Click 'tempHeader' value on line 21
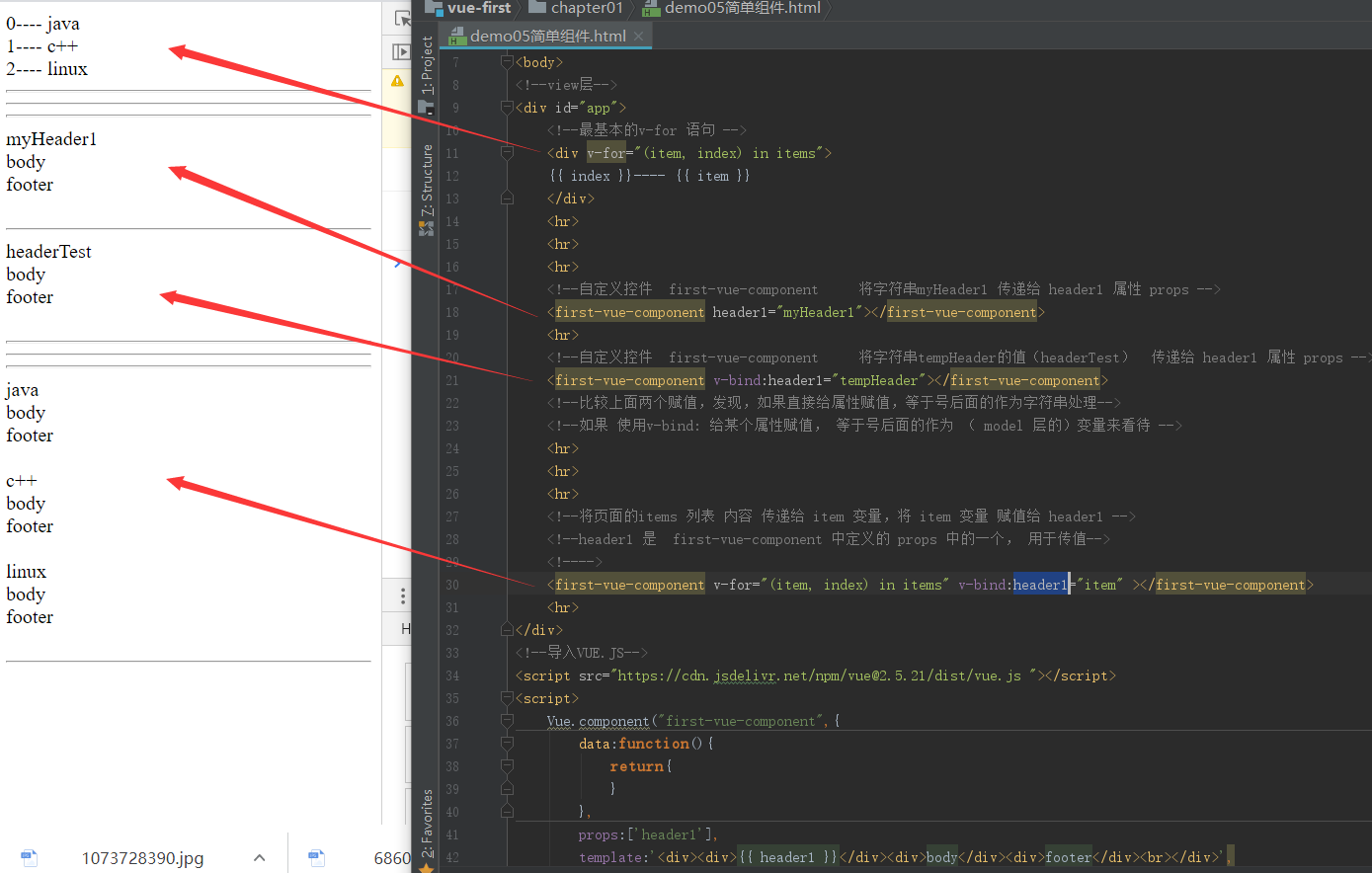Viewport: 1372px width, 873px height. [879, 380]
